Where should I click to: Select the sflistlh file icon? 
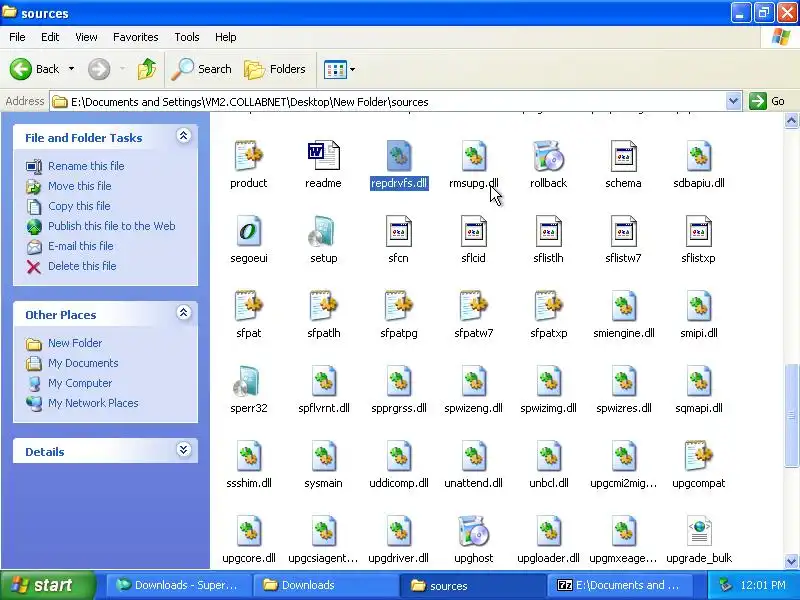(x=548, y=231)
